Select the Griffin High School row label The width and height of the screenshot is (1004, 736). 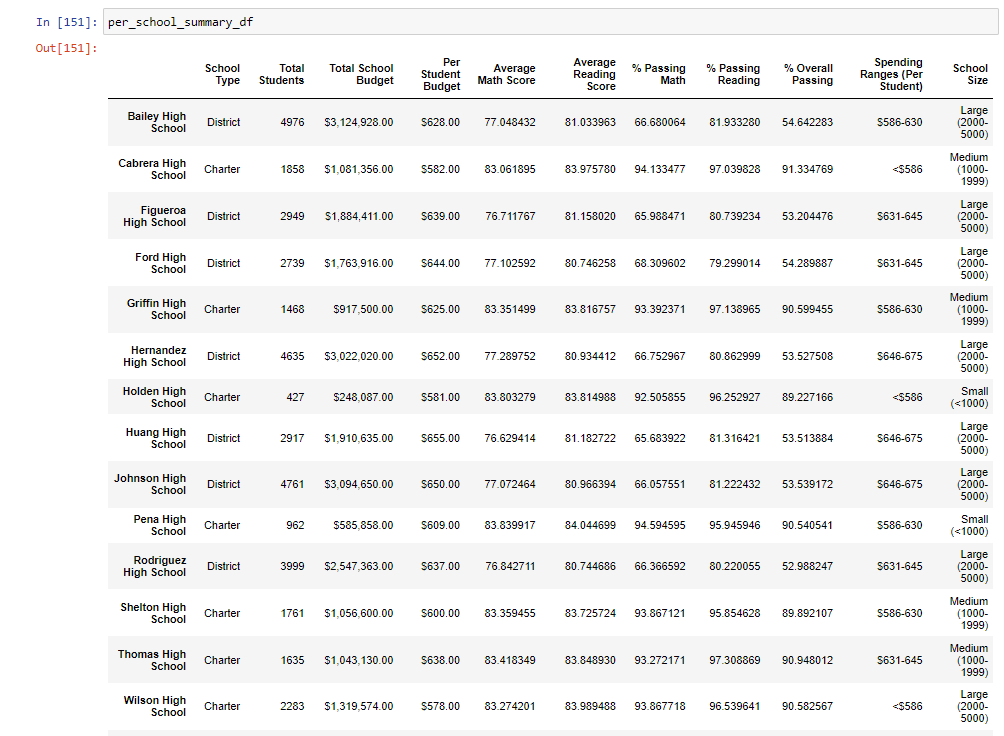coord(156,309)
